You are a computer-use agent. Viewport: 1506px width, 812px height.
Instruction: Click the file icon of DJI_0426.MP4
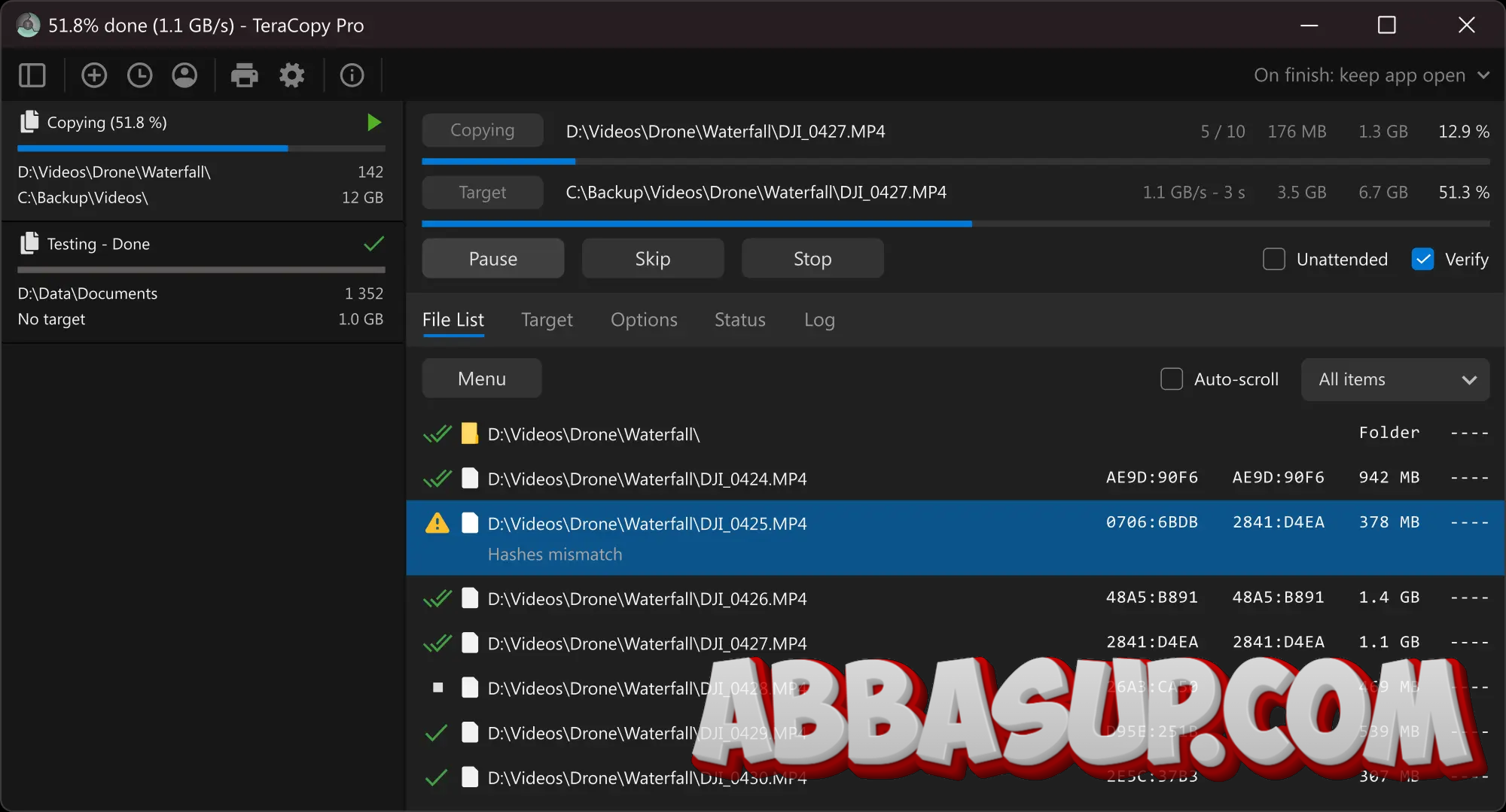[x=469, y=598]
